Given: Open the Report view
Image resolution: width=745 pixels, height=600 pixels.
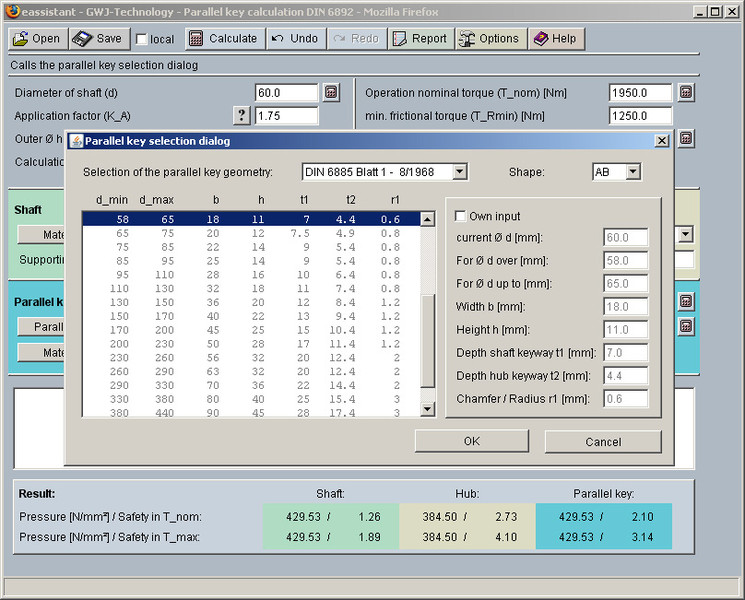Looking at the screenshot, I should coord(419,39).
